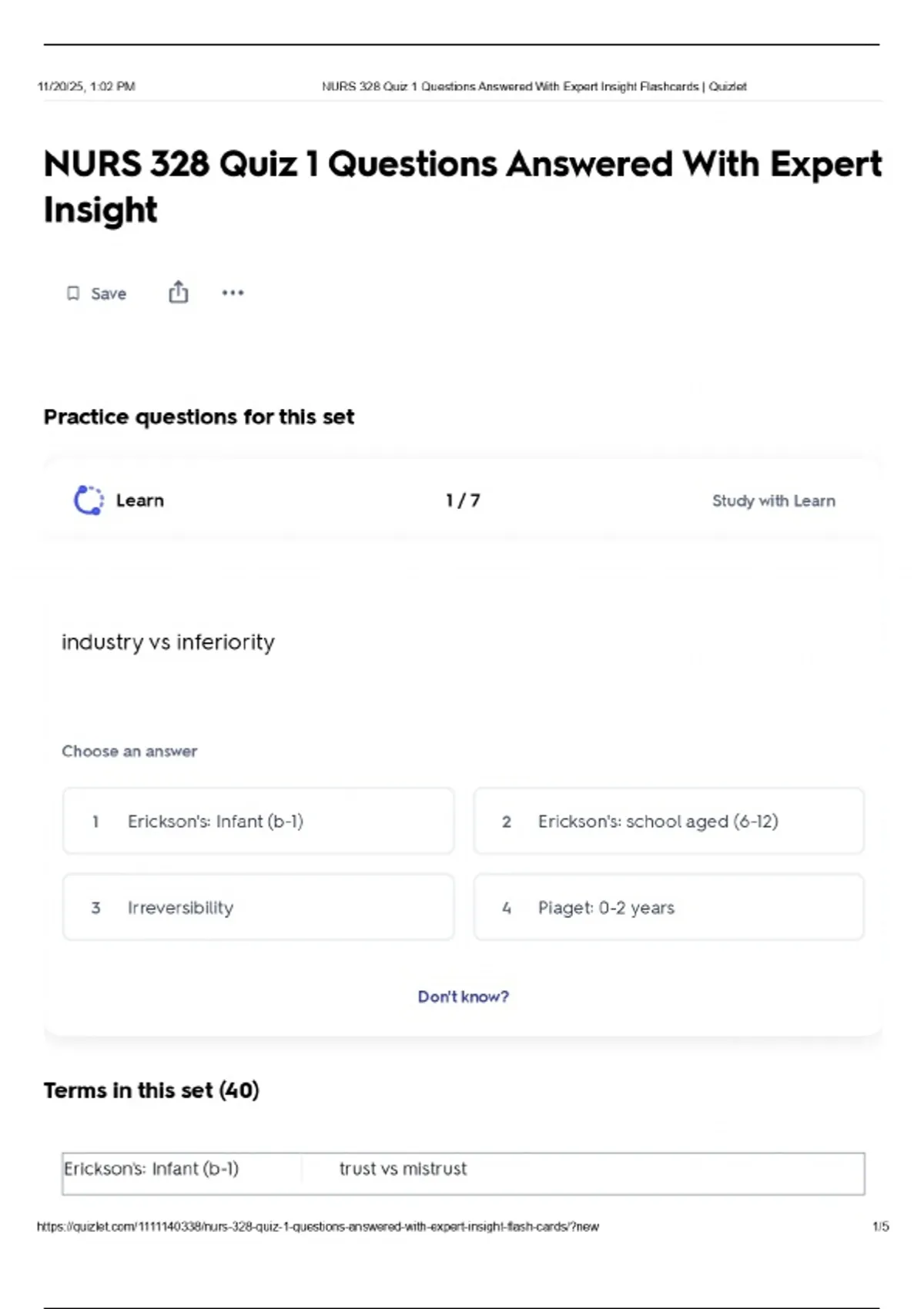Click the 11/20/25 timestamp in the header
924x1309 pixels.
(86, 86)
